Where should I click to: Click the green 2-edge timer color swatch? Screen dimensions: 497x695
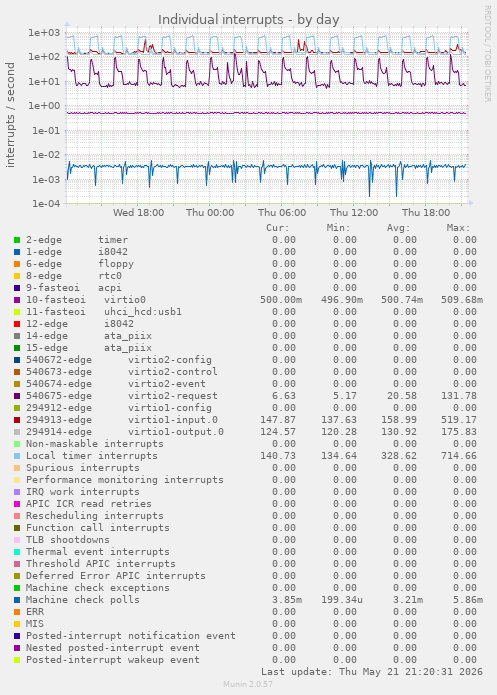pyautogui.click(x=17, y=240)
